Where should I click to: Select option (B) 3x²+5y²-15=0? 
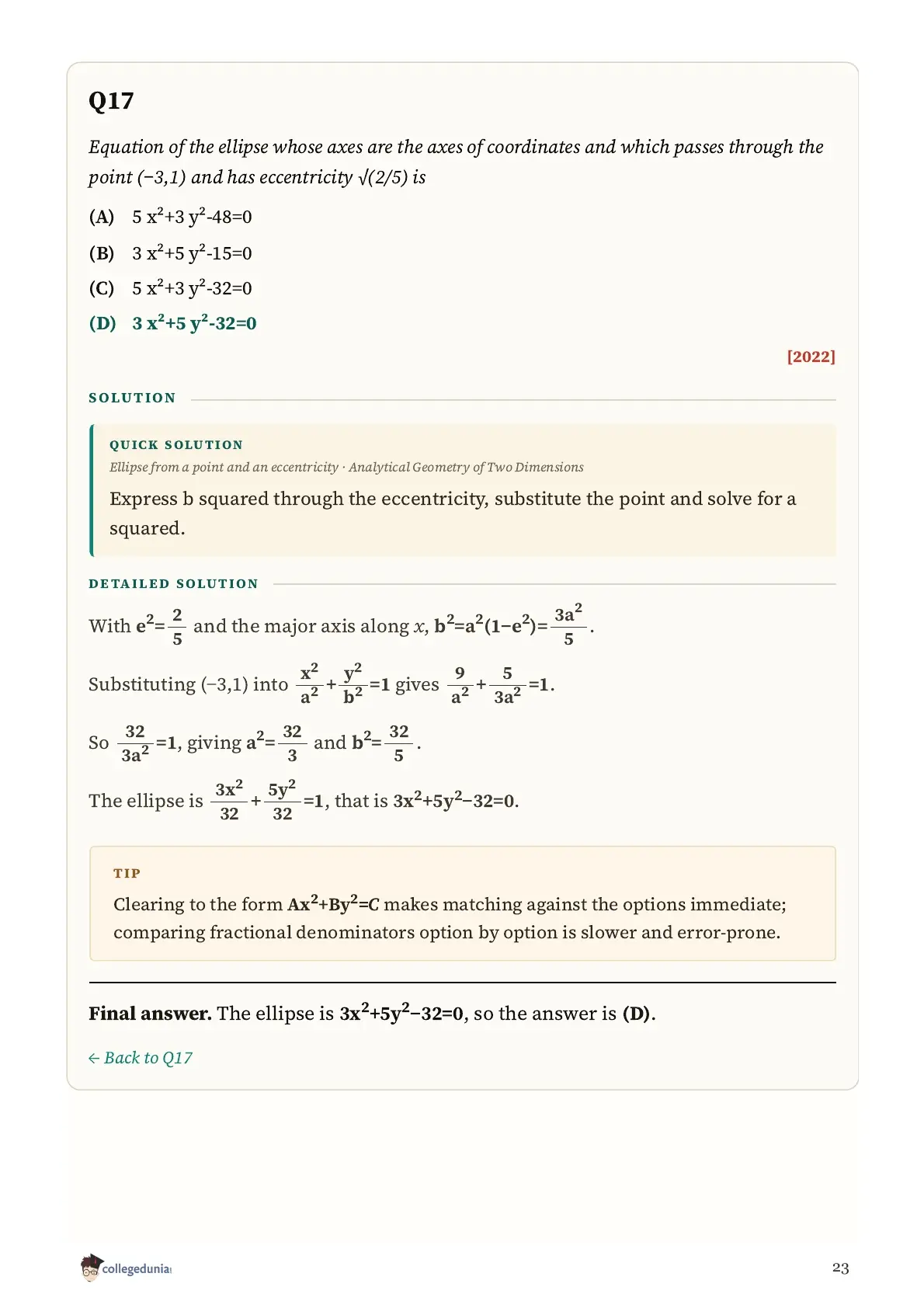[x=171, y=252]
